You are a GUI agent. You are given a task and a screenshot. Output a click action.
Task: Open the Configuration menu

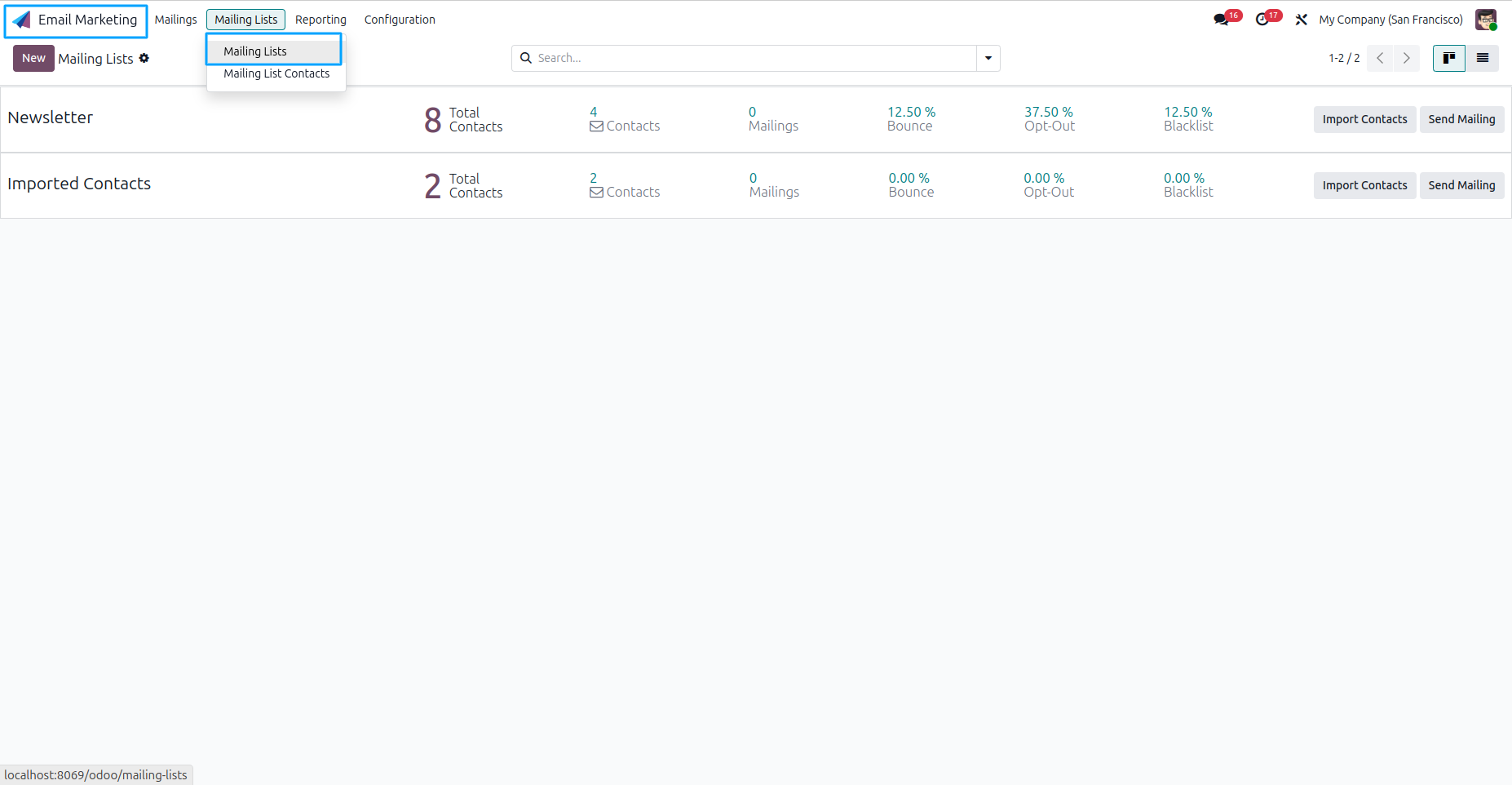(400, 20)
